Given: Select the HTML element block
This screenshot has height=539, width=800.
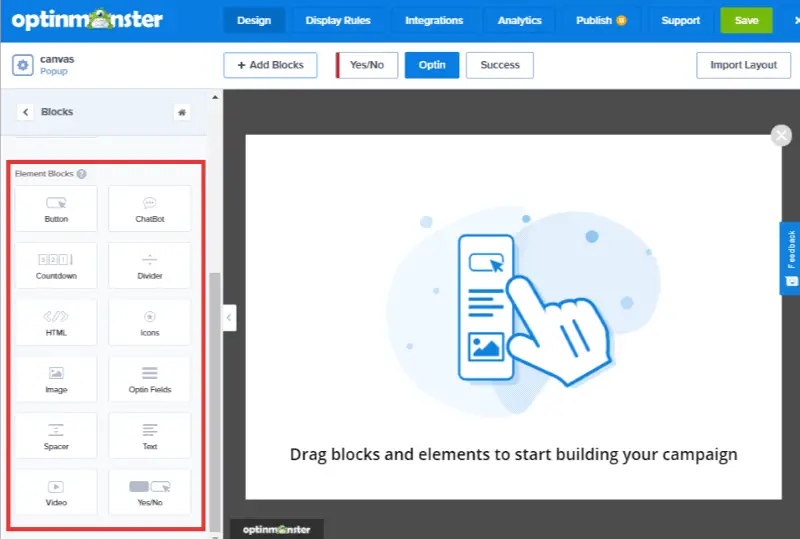Looking at the screenshot, I should pyautogui.click(x=56, y=322).
